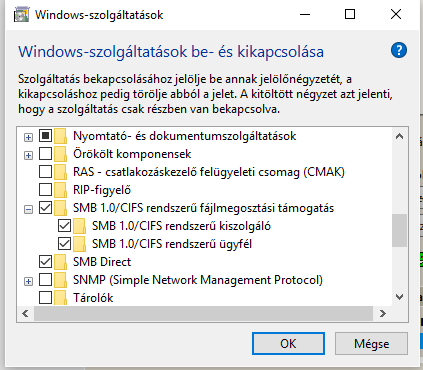The image size is (423, 370).
Task: Click the blue help question mark icon
Action: click(399, 50)
